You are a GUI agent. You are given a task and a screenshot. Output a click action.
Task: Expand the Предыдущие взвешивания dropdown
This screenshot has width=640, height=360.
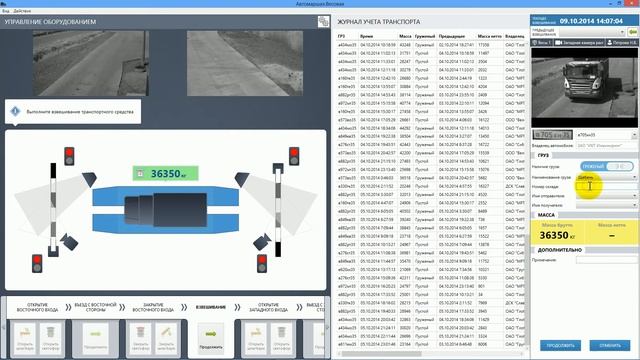point(622,32)
